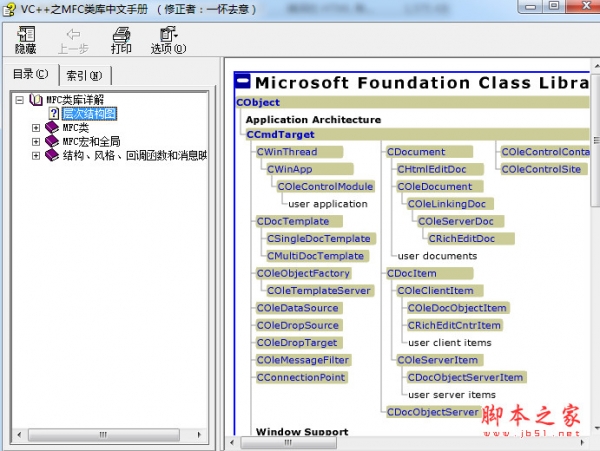
Task: Click the open-book icon beside MFC类库详解
Action: [36, 100]
